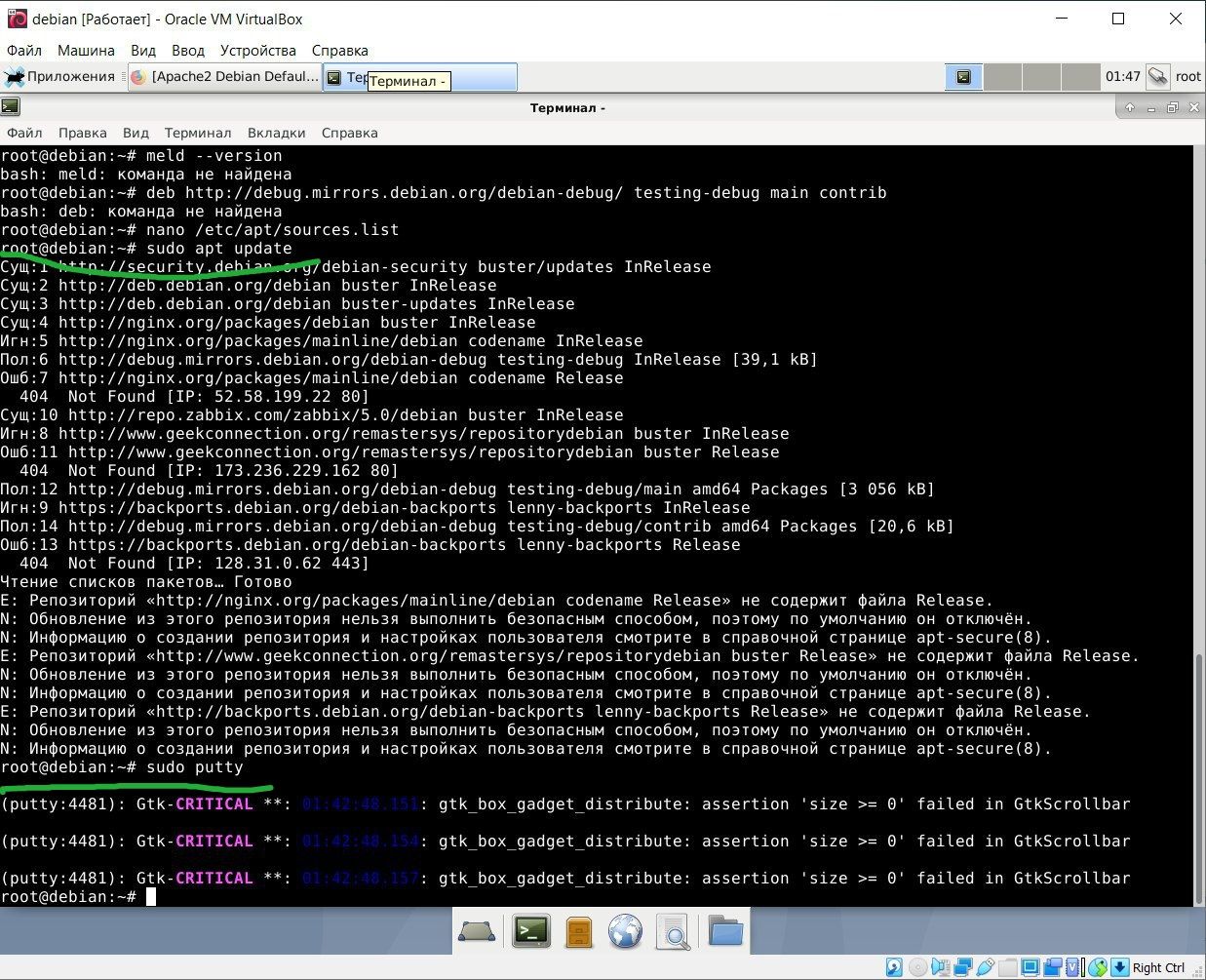Image resolution: width=1206 pixels, height=980 pixels.
Task: Click '404 Not Found [IP: 52.58.199.22 80]' line
Action: (195, 397)
